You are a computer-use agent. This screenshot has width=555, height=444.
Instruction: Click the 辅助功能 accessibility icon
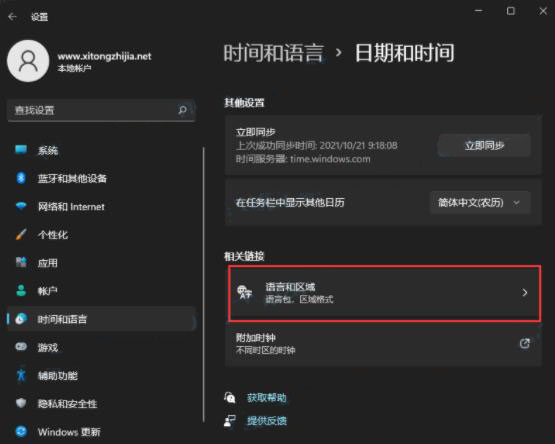click(21, 375)
